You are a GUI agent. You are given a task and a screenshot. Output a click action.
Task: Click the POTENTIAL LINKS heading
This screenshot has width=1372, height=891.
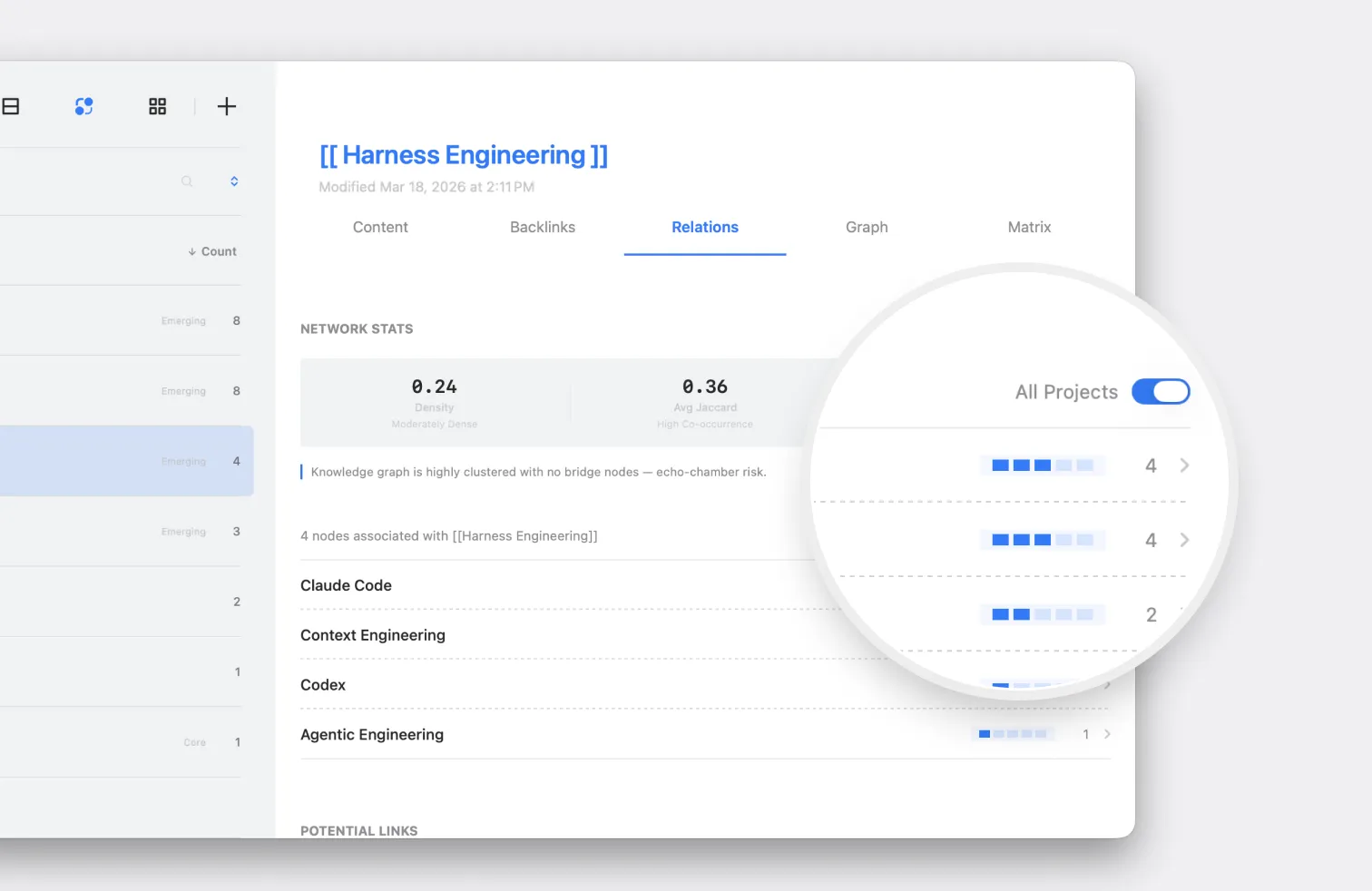[359, 831]
